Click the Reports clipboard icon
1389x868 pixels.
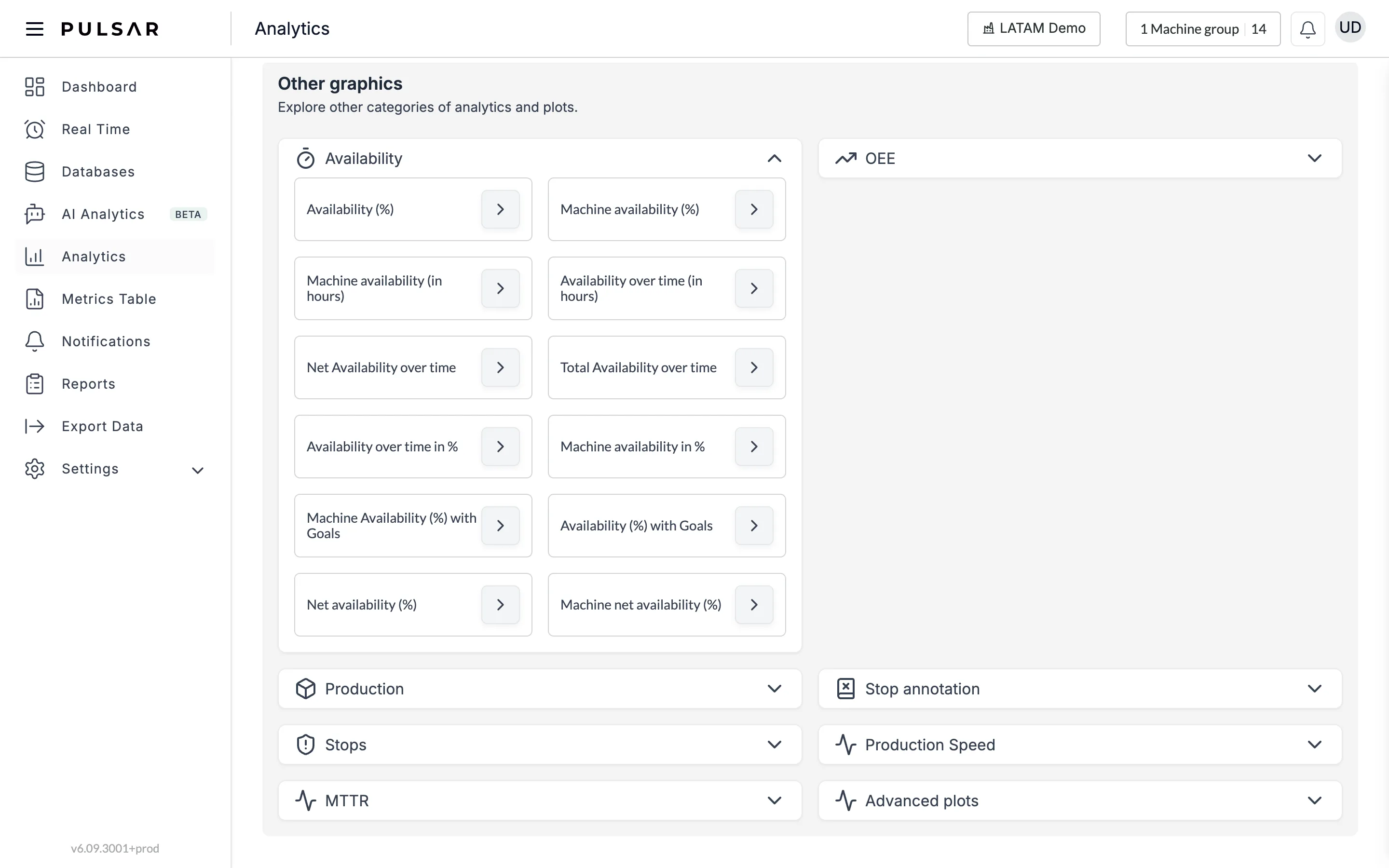34,384
